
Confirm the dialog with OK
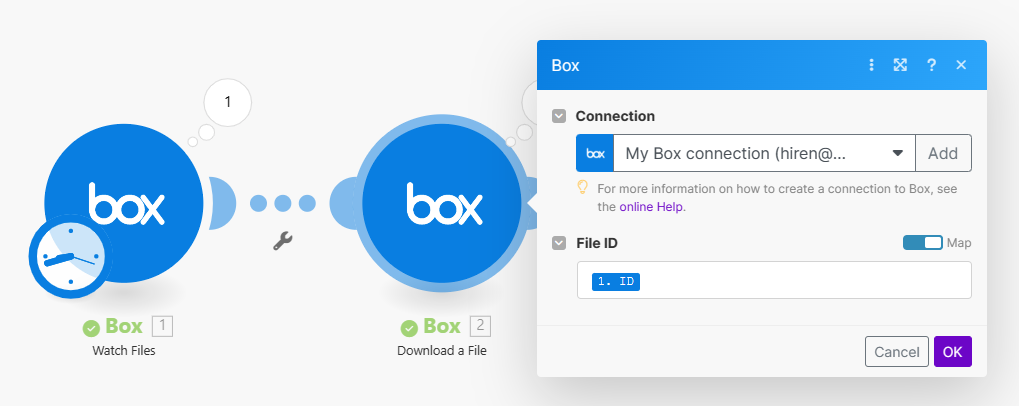pos(953,351)
